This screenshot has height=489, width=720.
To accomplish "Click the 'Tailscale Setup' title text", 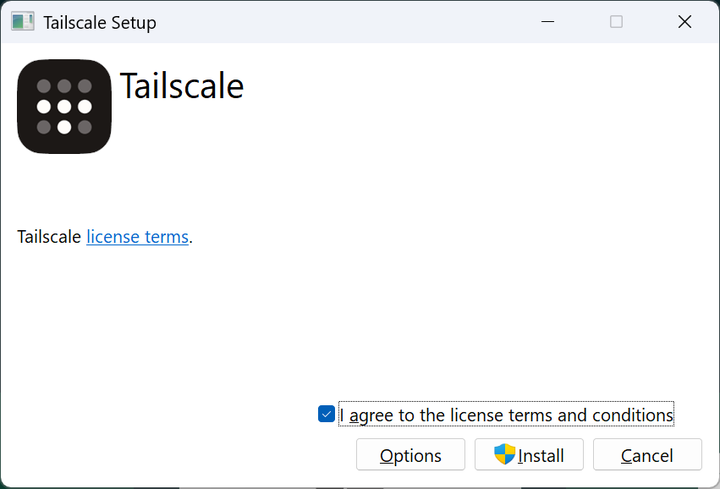I will tap(100, 22).
